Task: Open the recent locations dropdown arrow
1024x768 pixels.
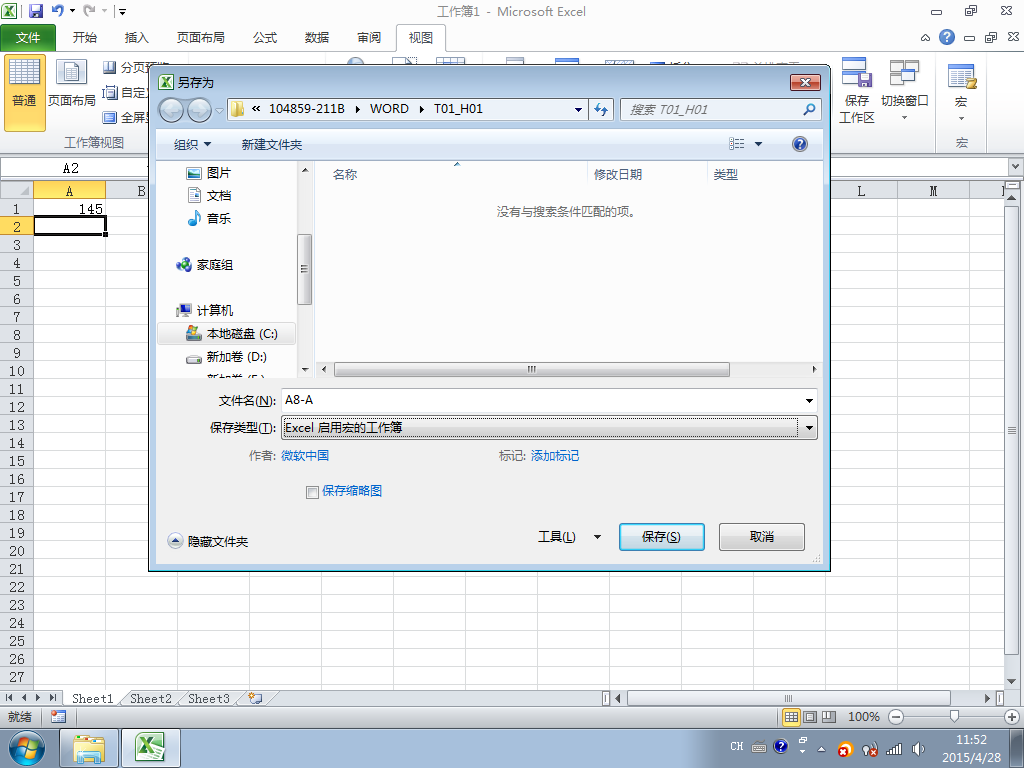Action: (x=219, y=110)
